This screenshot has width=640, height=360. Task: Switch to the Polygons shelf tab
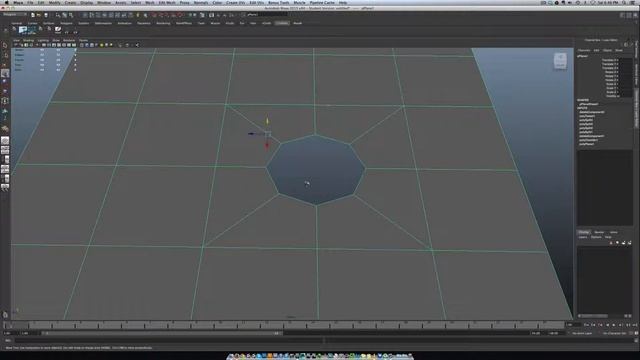click(x=66, y=23)
